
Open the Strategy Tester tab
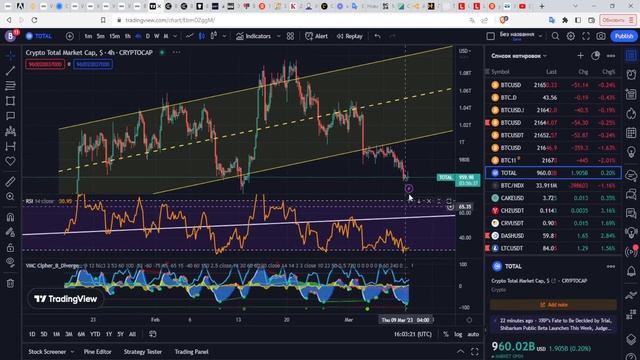point(143,352)
